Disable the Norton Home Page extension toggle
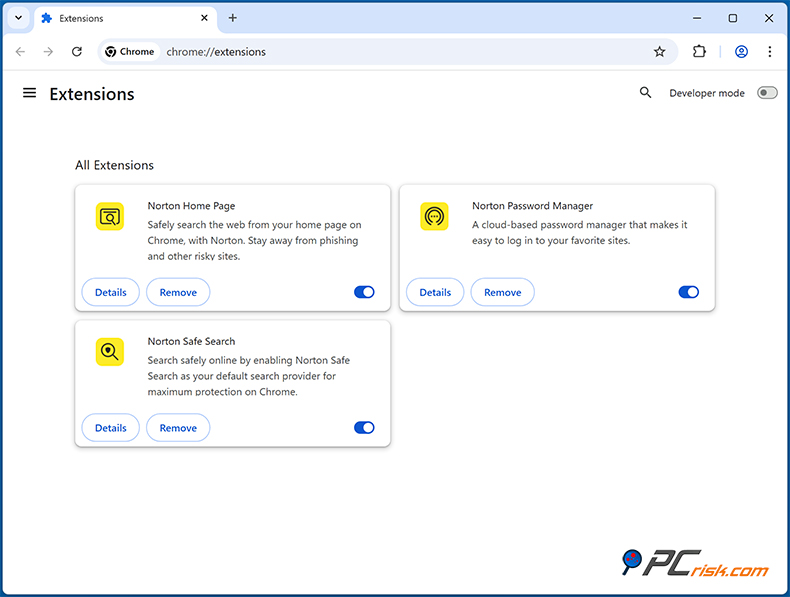This screenshot has width=790, height=597. pyautogui.click(x=364, y=292)
